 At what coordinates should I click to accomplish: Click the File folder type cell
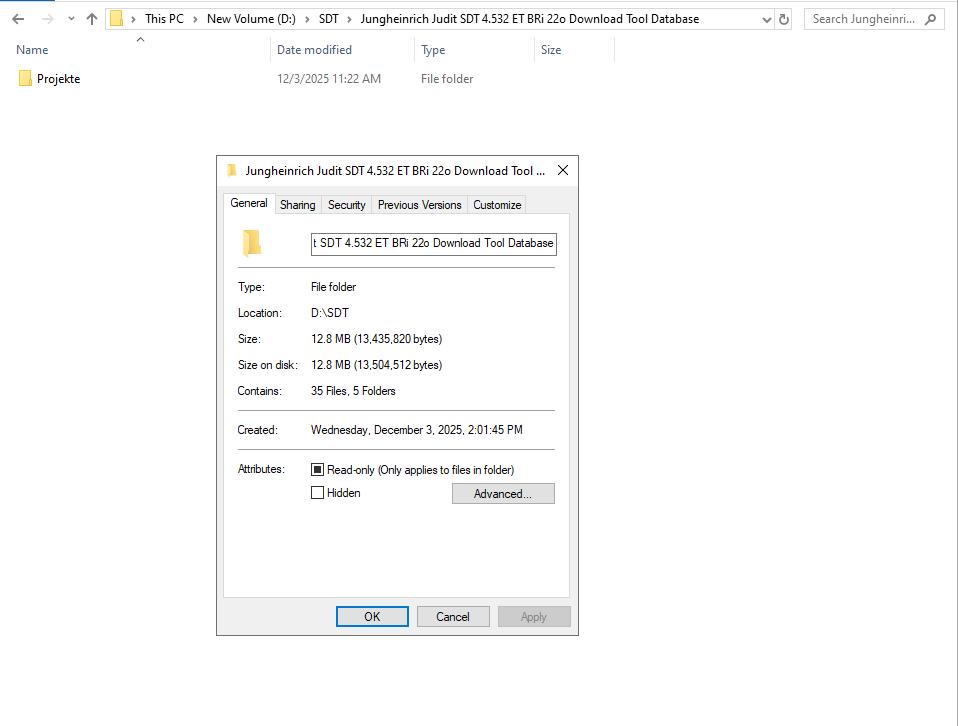coord(447,79)
